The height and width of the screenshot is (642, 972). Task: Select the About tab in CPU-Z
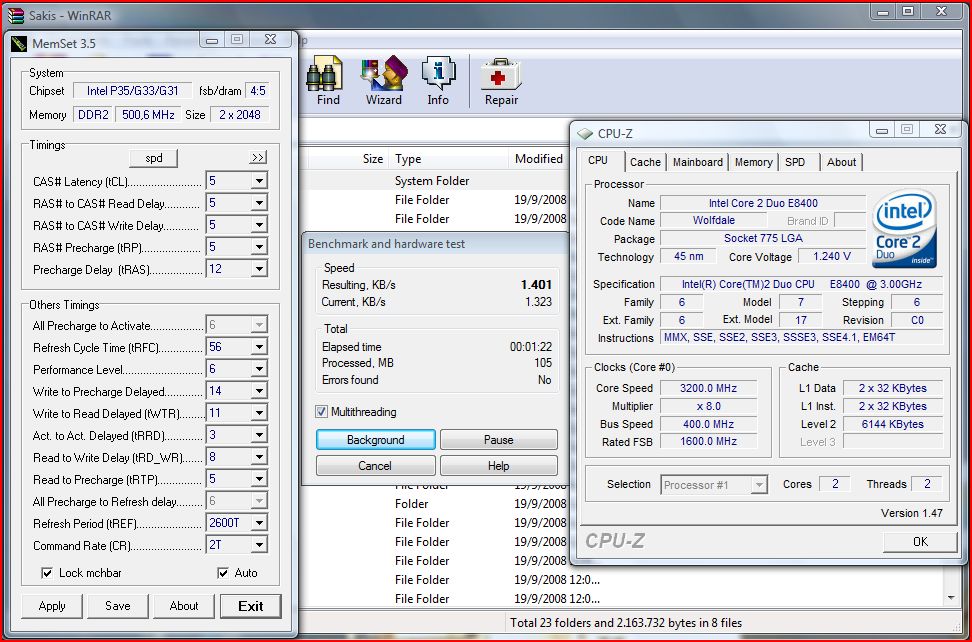pyautogui.click(x=841, y=162)
